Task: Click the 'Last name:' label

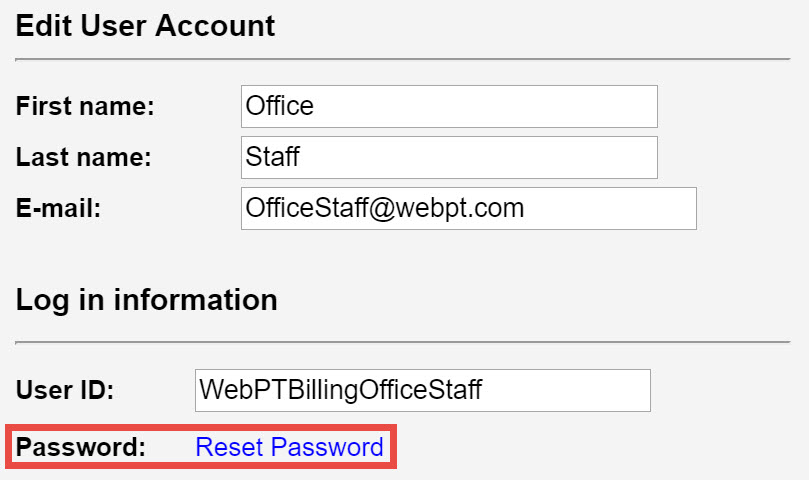Action: coord(83,157)
